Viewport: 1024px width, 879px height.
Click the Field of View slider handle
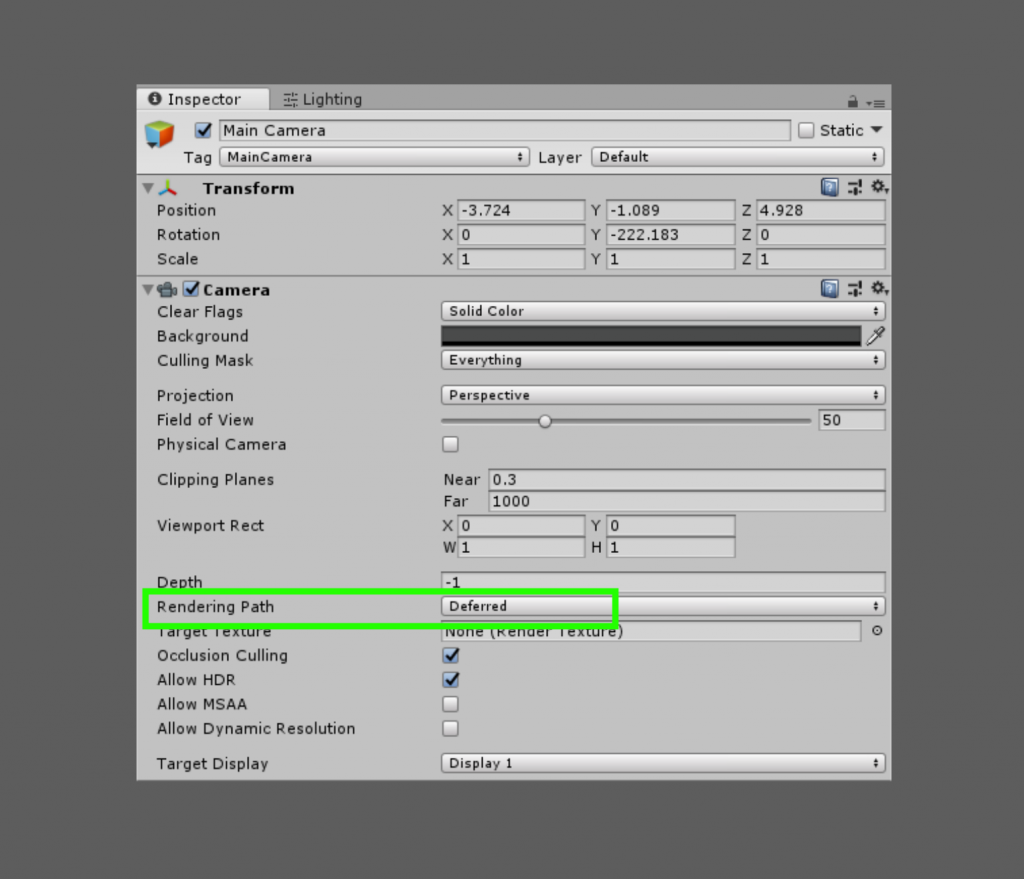[545, 421]
